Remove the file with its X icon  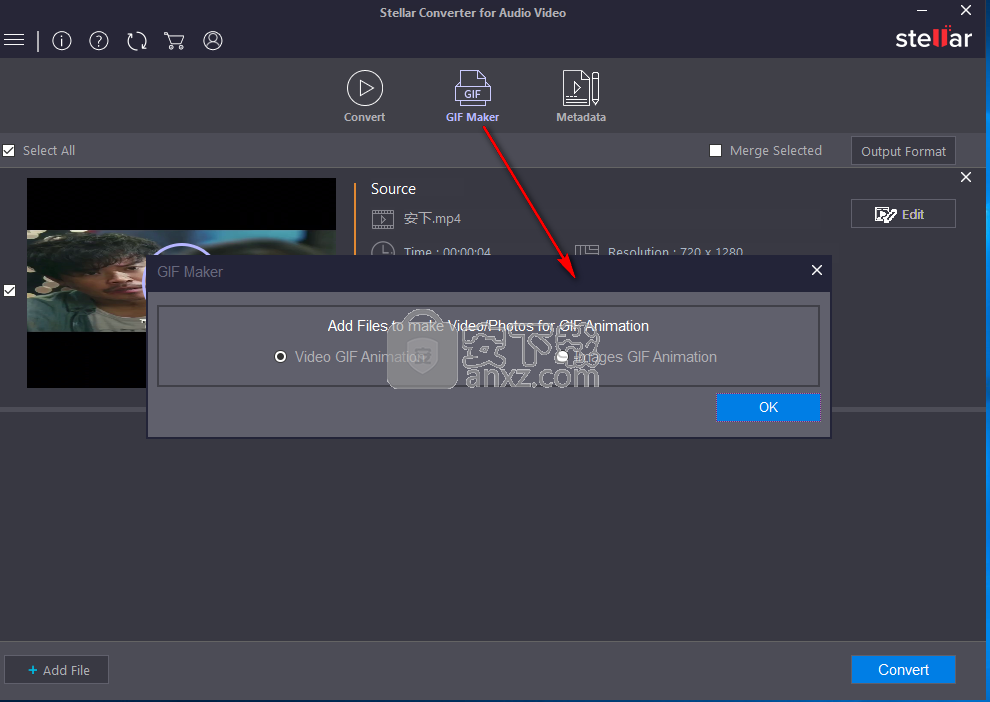coord(965,177)
